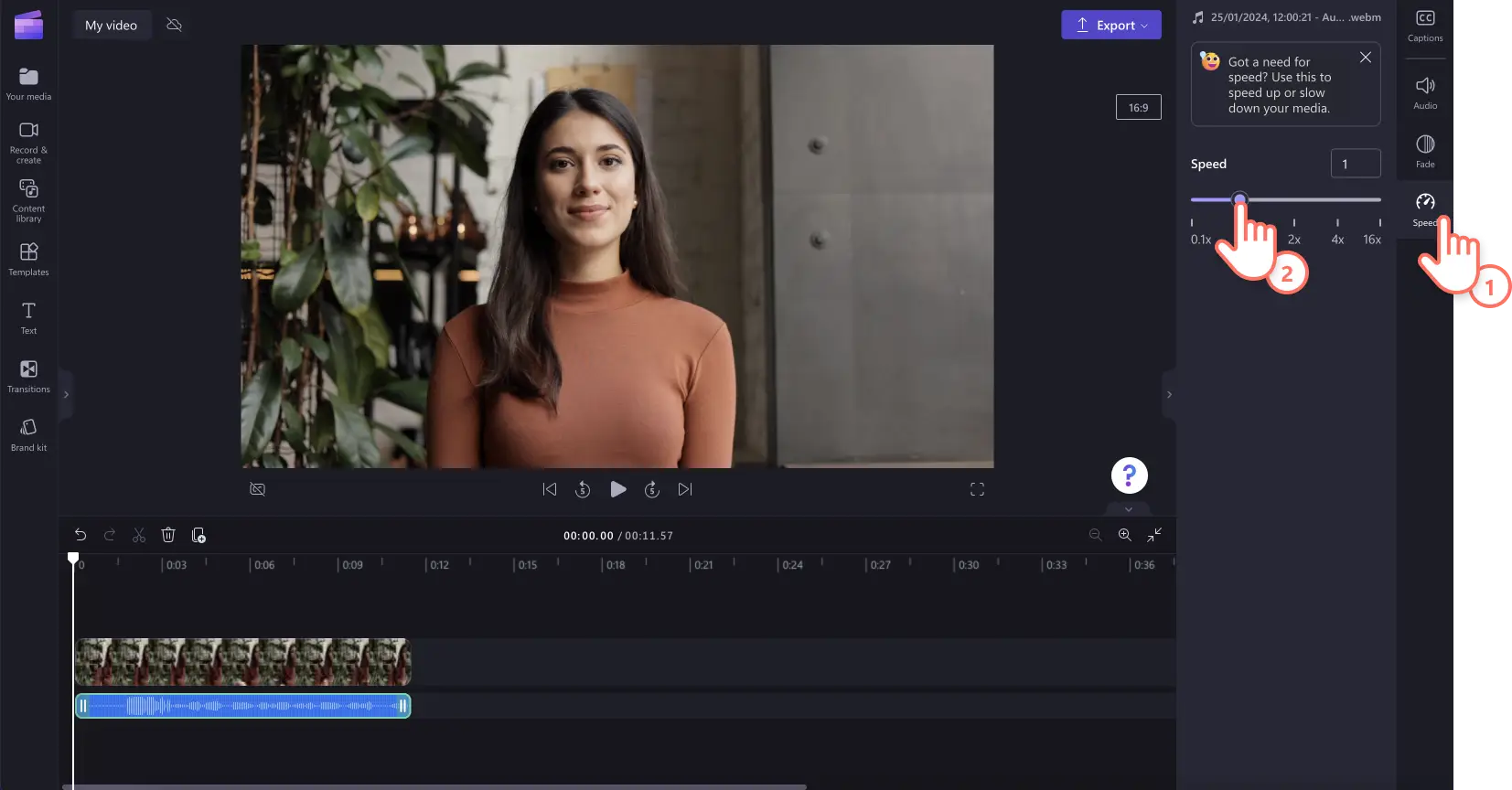
Task: Collapse the right property panel arrow
Action: click(x=1169, y=395)
